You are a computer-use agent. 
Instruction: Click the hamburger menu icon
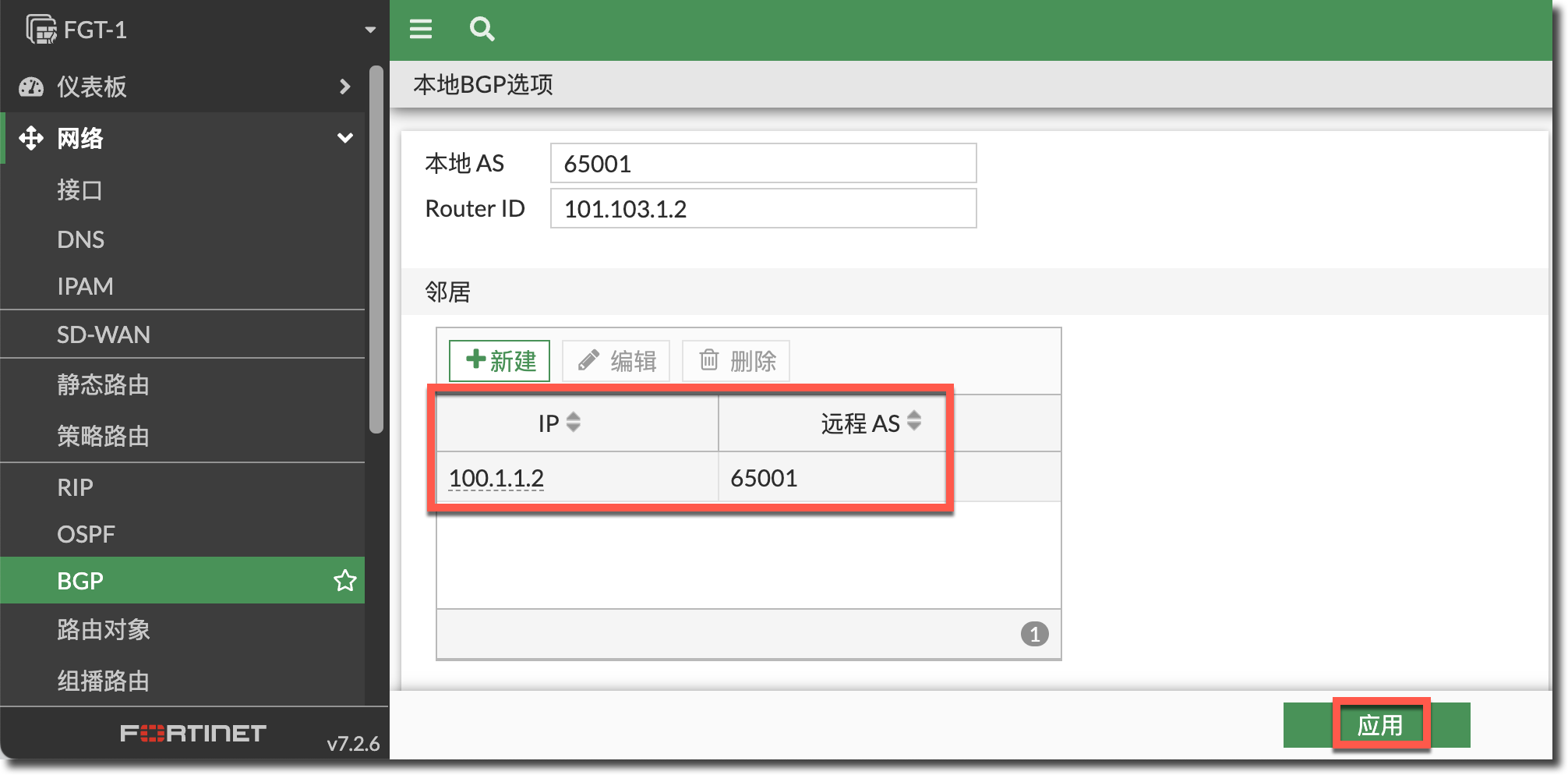pos(421,30)
